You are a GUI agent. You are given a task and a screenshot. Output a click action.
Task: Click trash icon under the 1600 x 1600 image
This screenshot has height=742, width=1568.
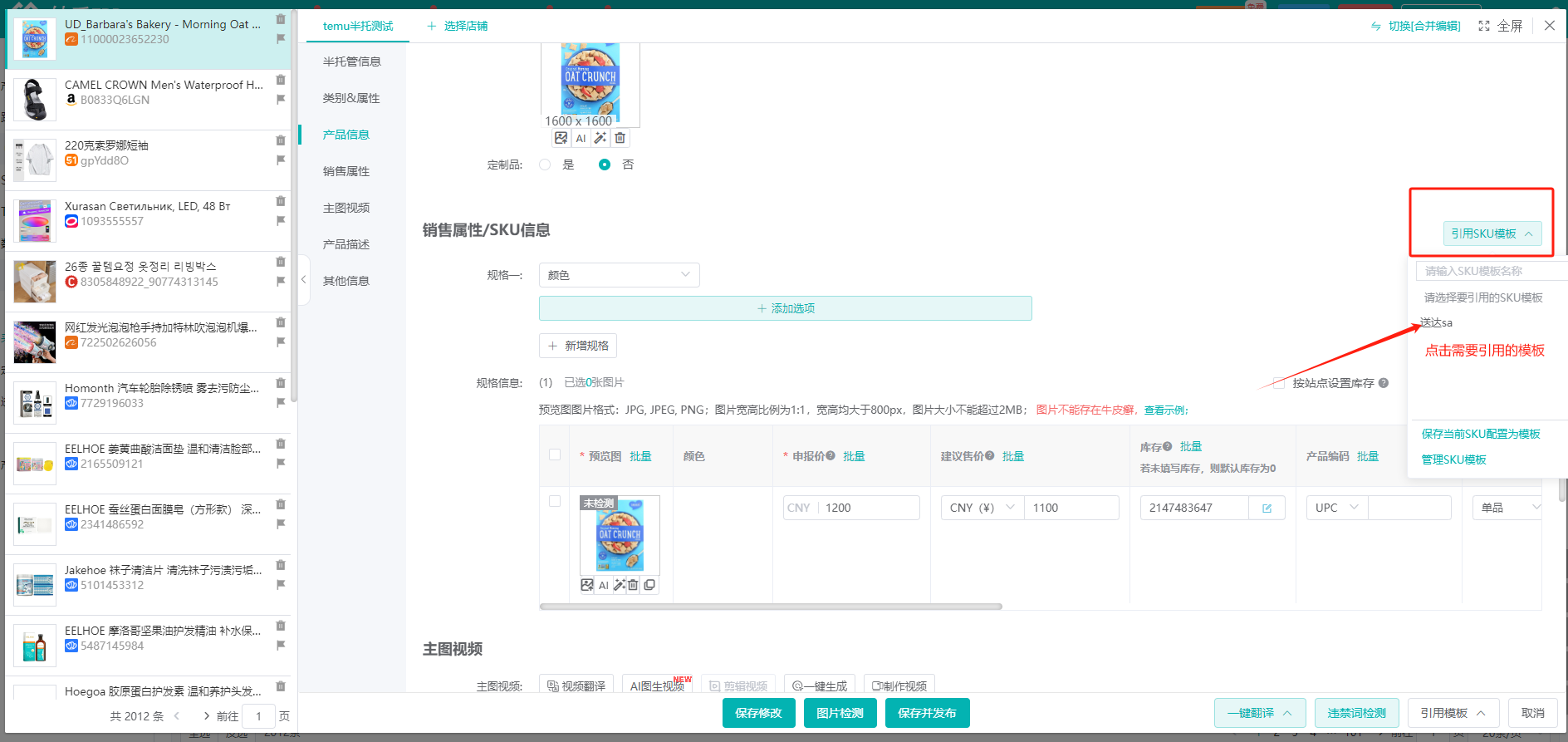[x=620, y=138]
